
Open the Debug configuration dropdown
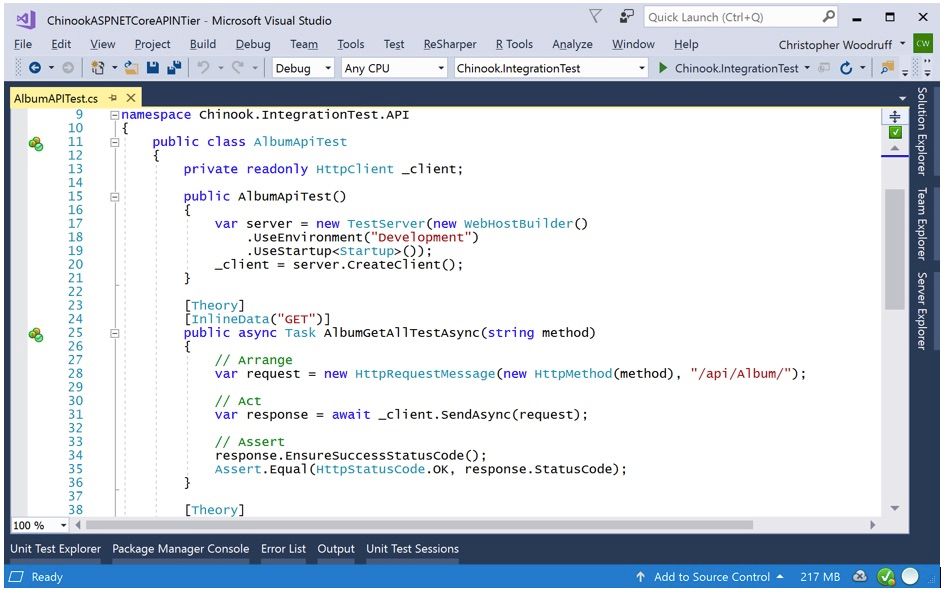point(330,67)
